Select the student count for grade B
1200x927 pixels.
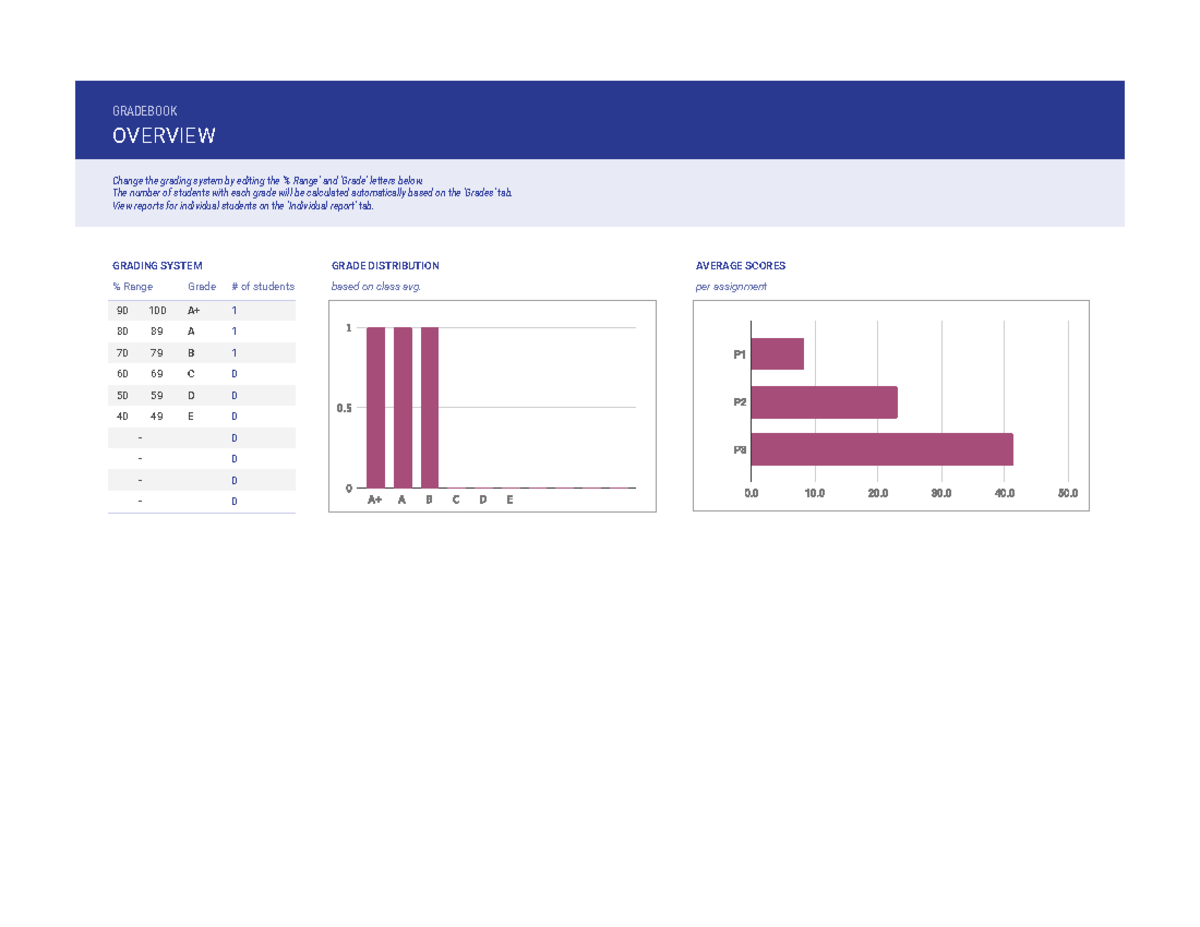(x=234, y=353)
